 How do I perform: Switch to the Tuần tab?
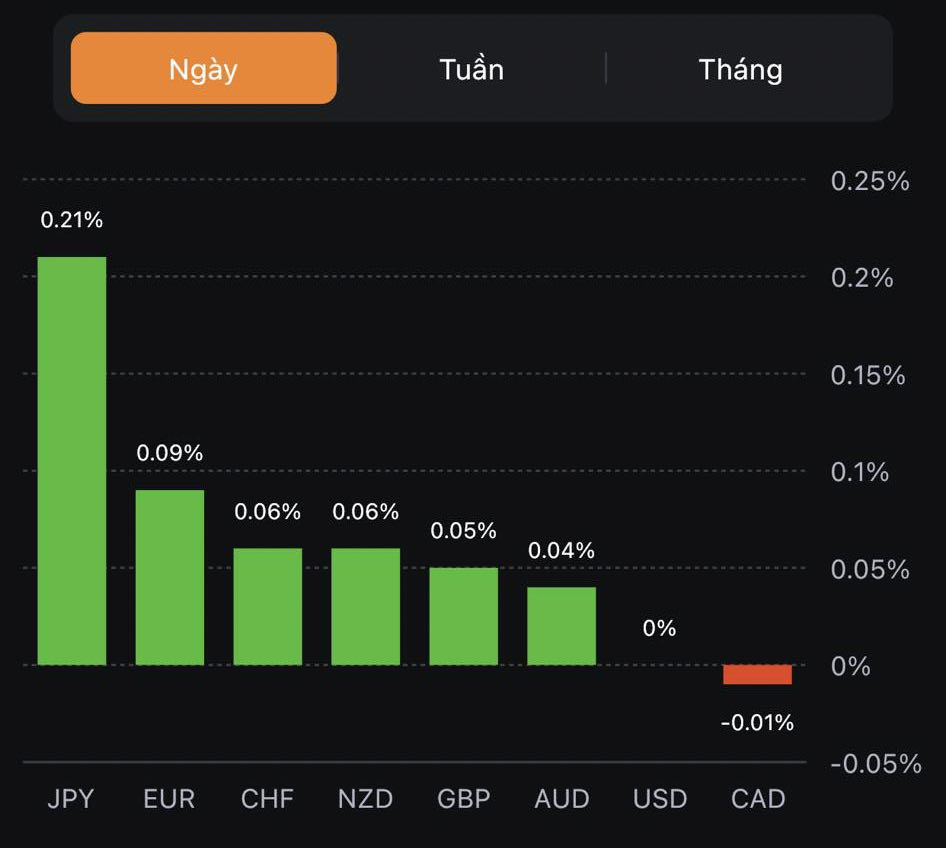tap(471, 69)
